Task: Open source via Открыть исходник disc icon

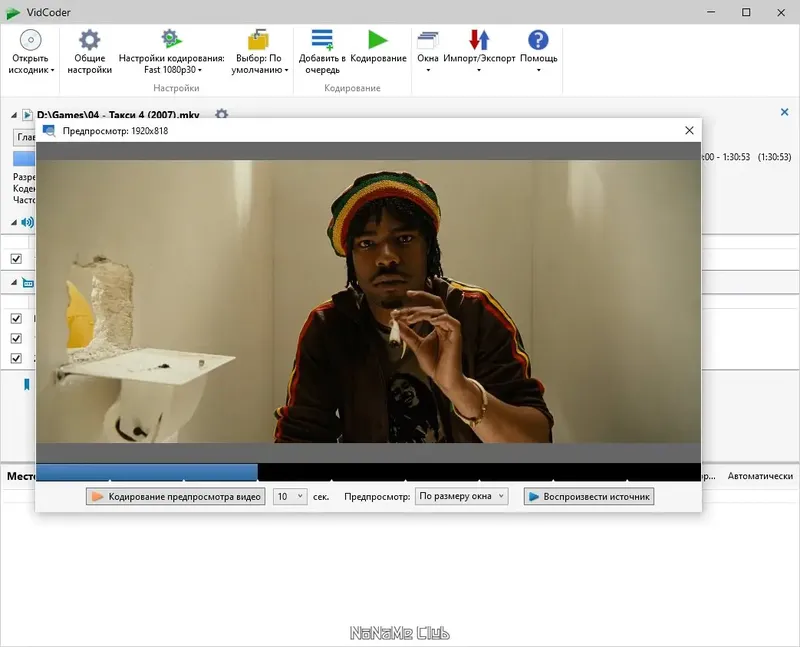Action: [30, 40]
